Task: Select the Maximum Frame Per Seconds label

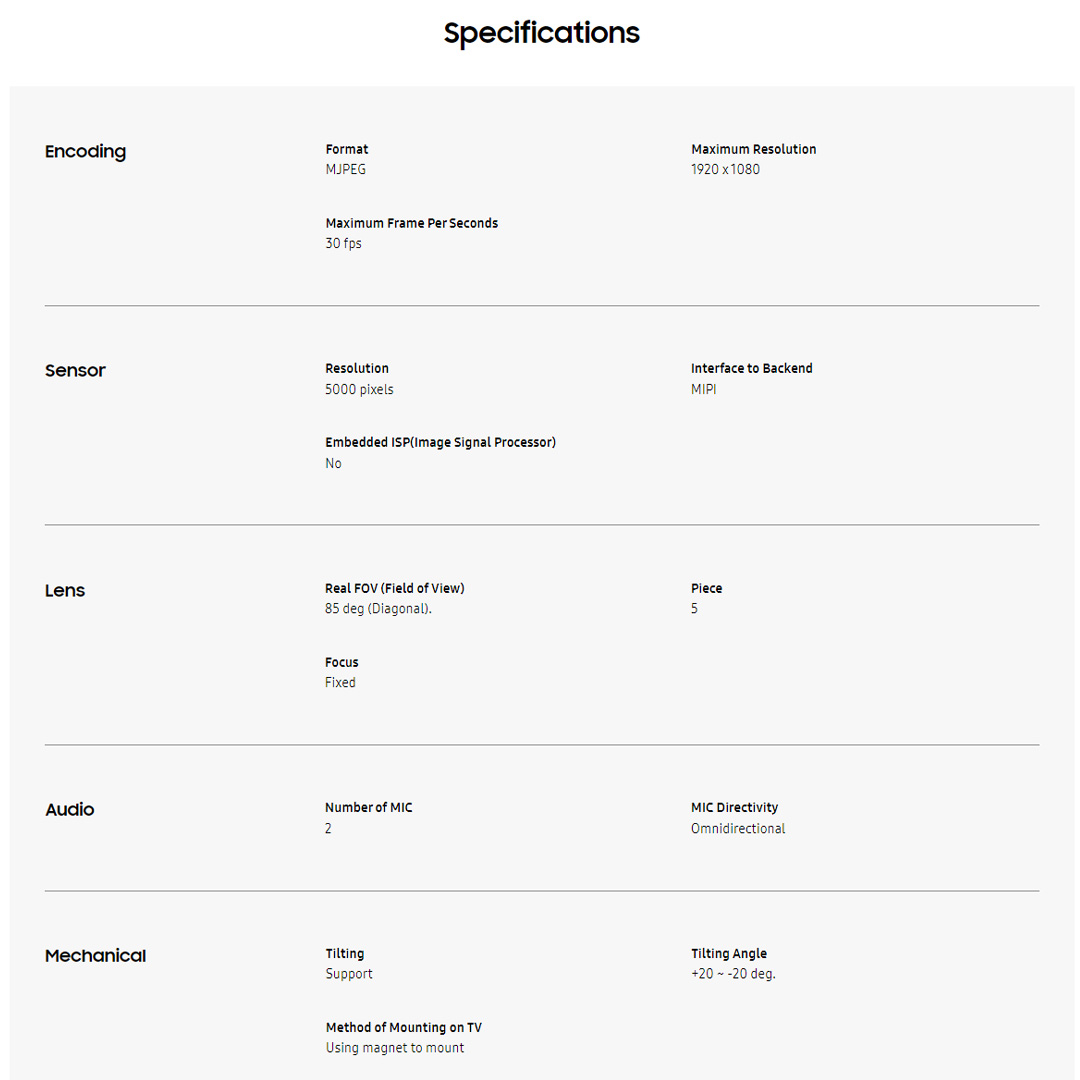Action: [x=411, y=223]
